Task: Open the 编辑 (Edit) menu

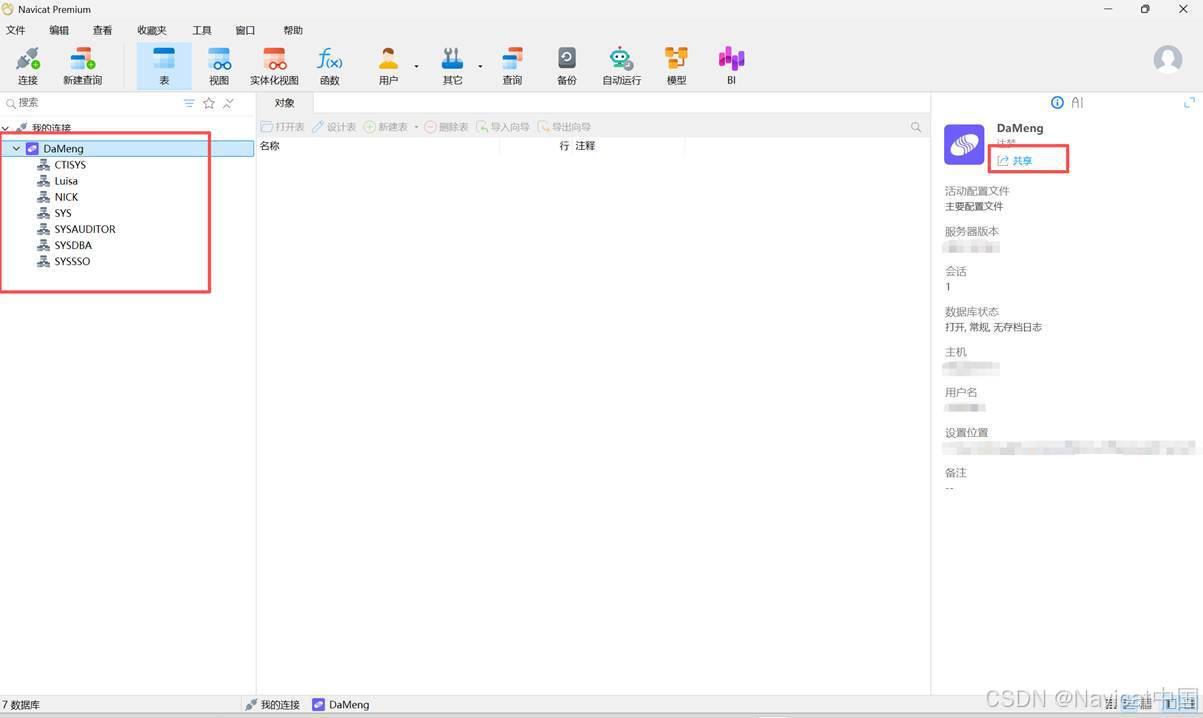Action: [x=59, y=31]
